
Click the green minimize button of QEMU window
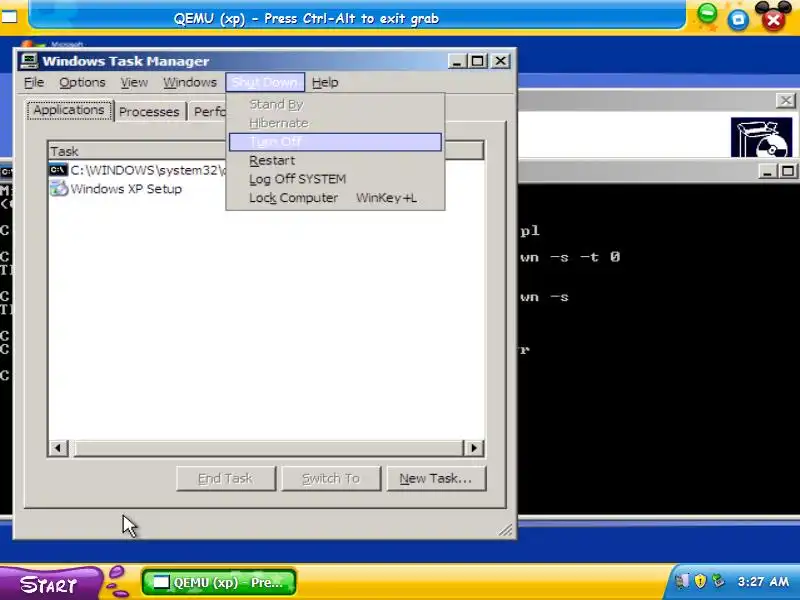coord(707,13)
